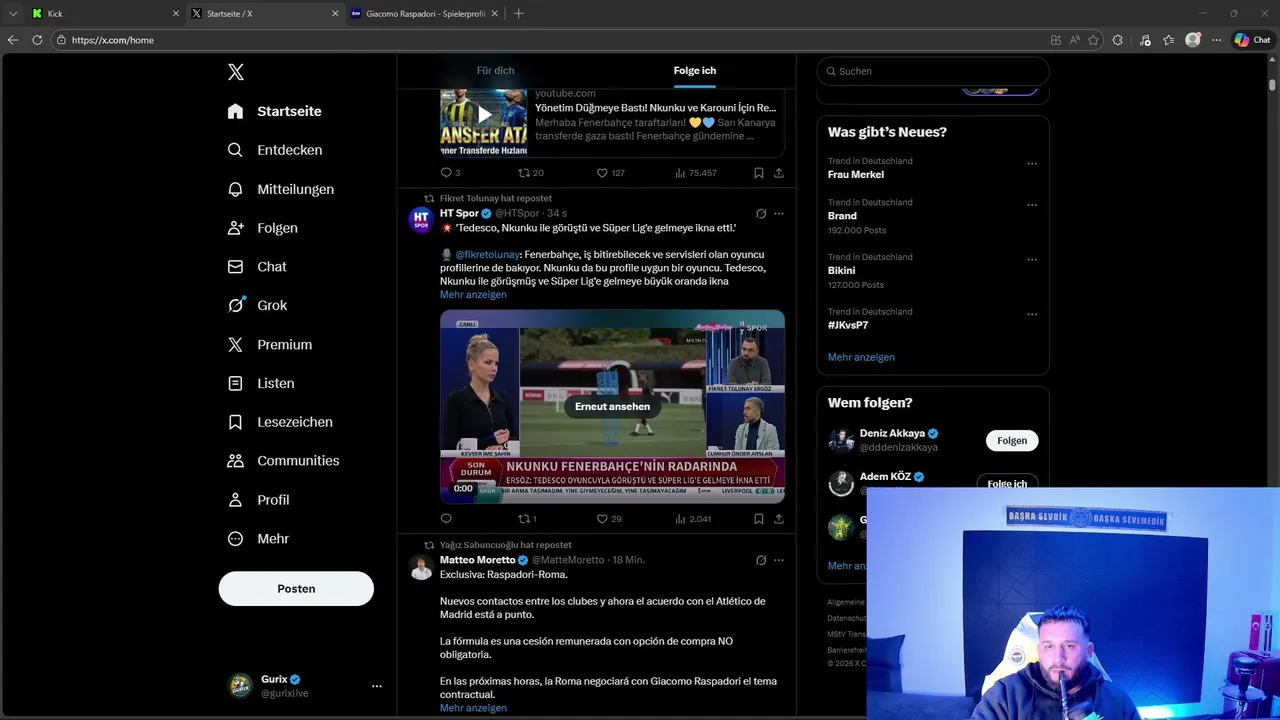This screenshot has height=720, width=1280.
Task: Open more options for #JKvsP7 trend
Action: click(1032, 314)
